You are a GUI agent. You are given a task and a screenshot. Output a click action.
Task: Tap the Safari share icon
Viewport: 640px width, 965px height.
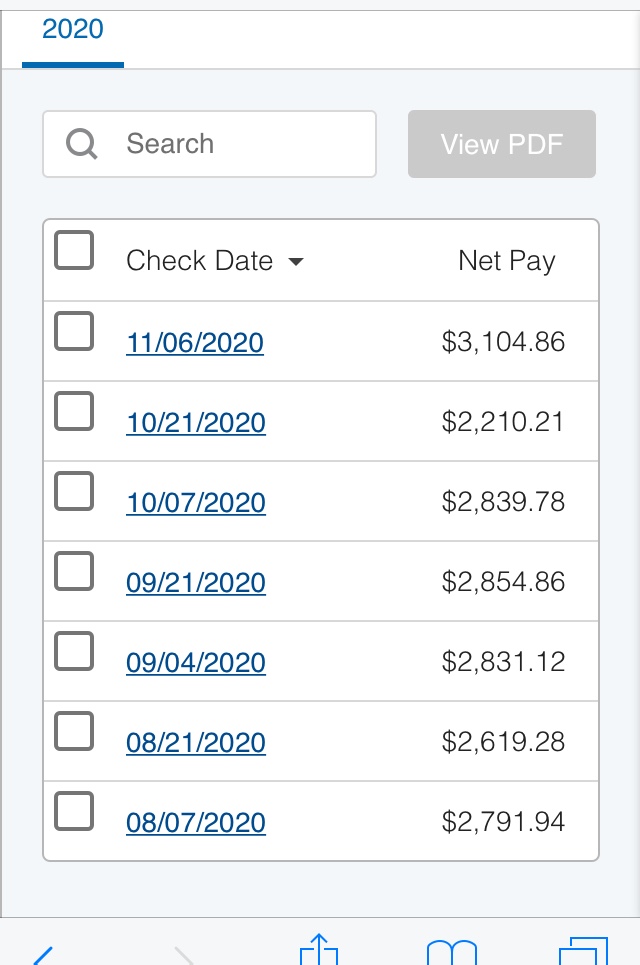(x=319, y=950)
